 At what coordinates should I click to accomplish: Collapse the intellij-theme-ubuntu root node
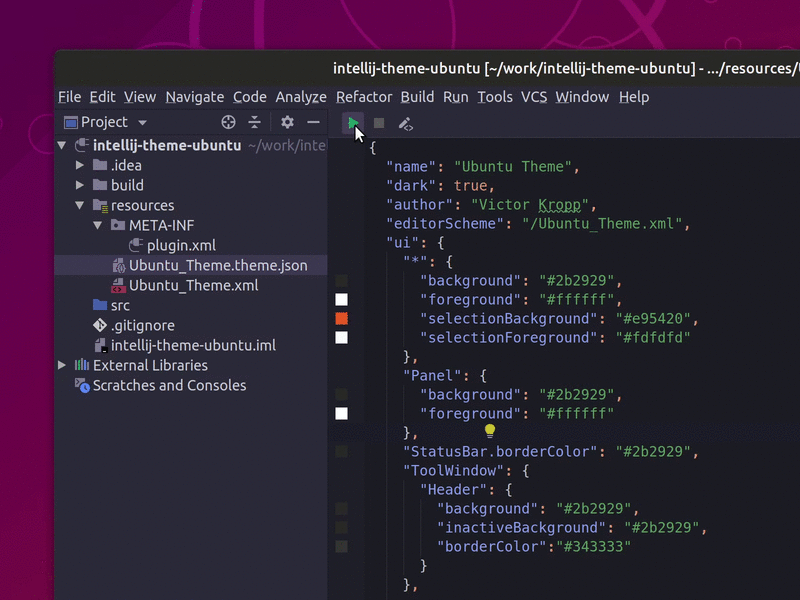62,145
